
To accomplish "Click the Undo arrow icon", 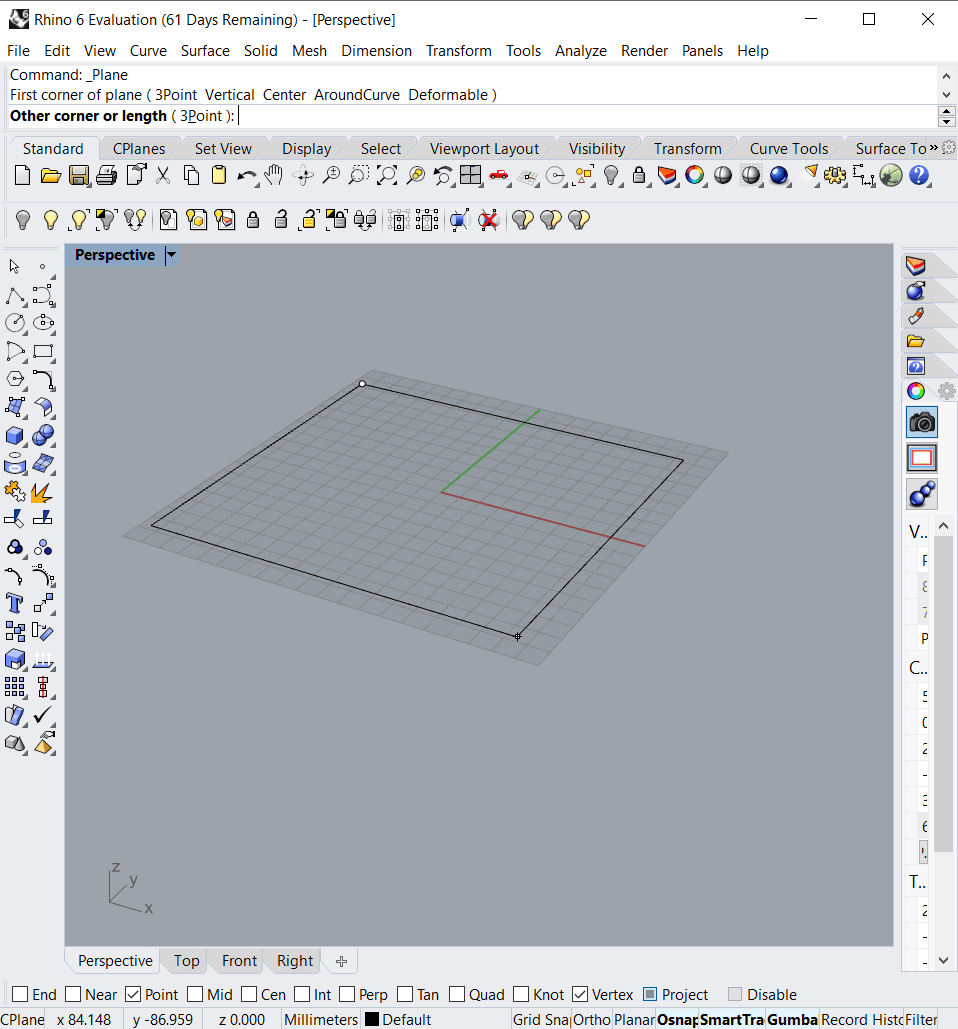I will pos(246,176).
